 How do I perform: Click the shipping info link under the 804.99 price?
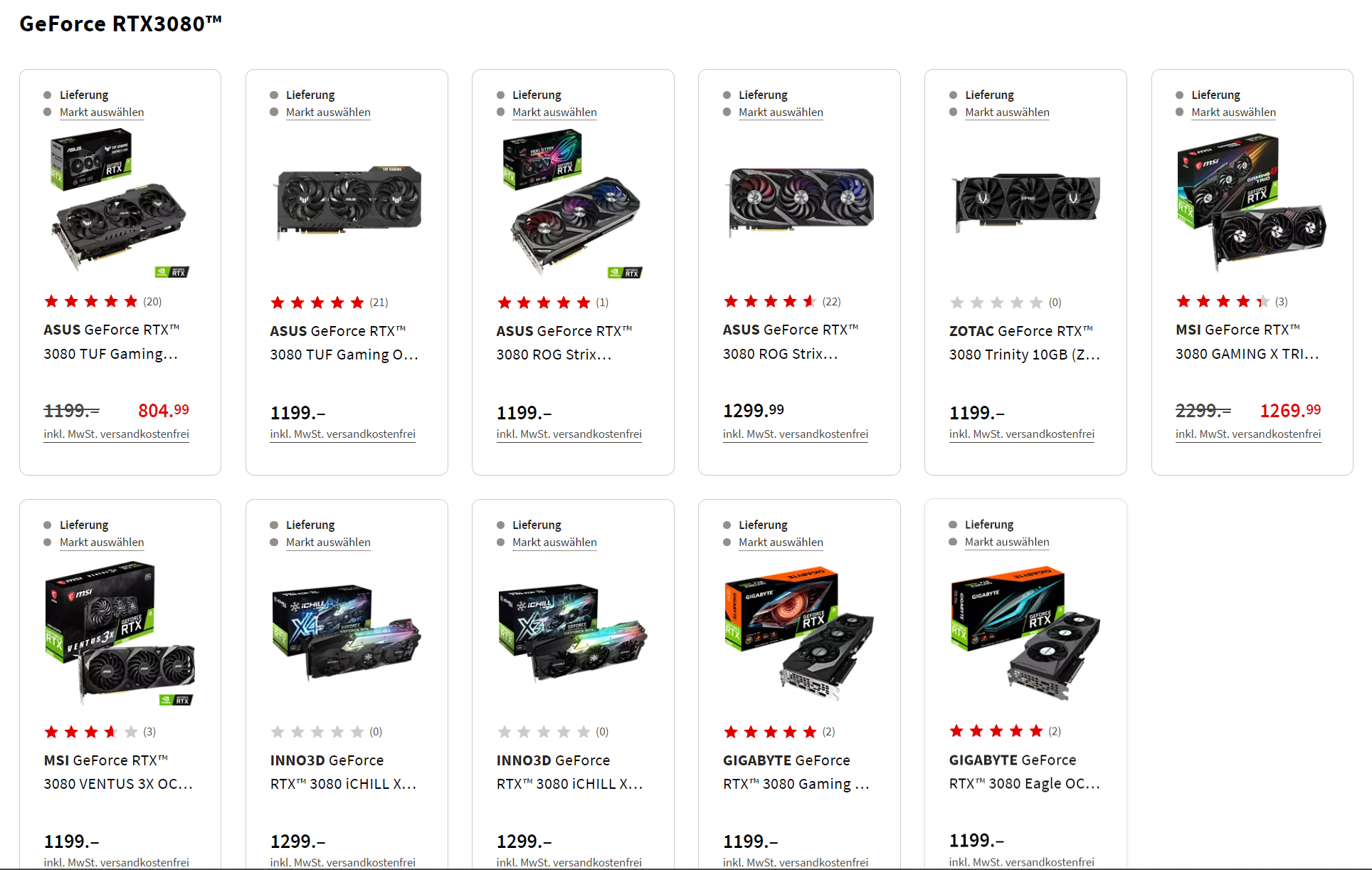116,434
